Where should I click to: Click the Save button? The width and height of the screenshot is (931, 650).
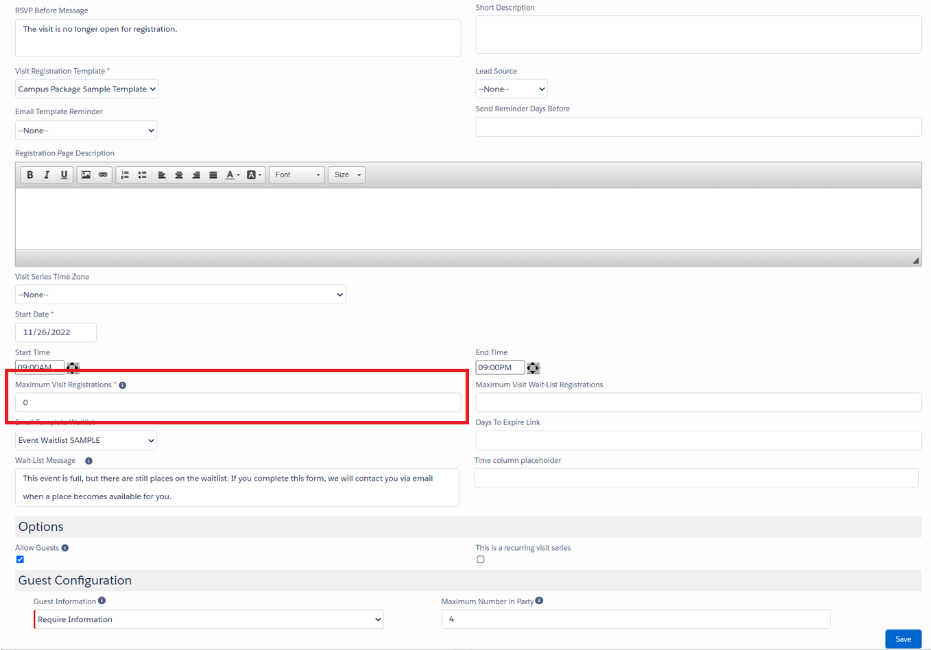(x=902, y=639)
